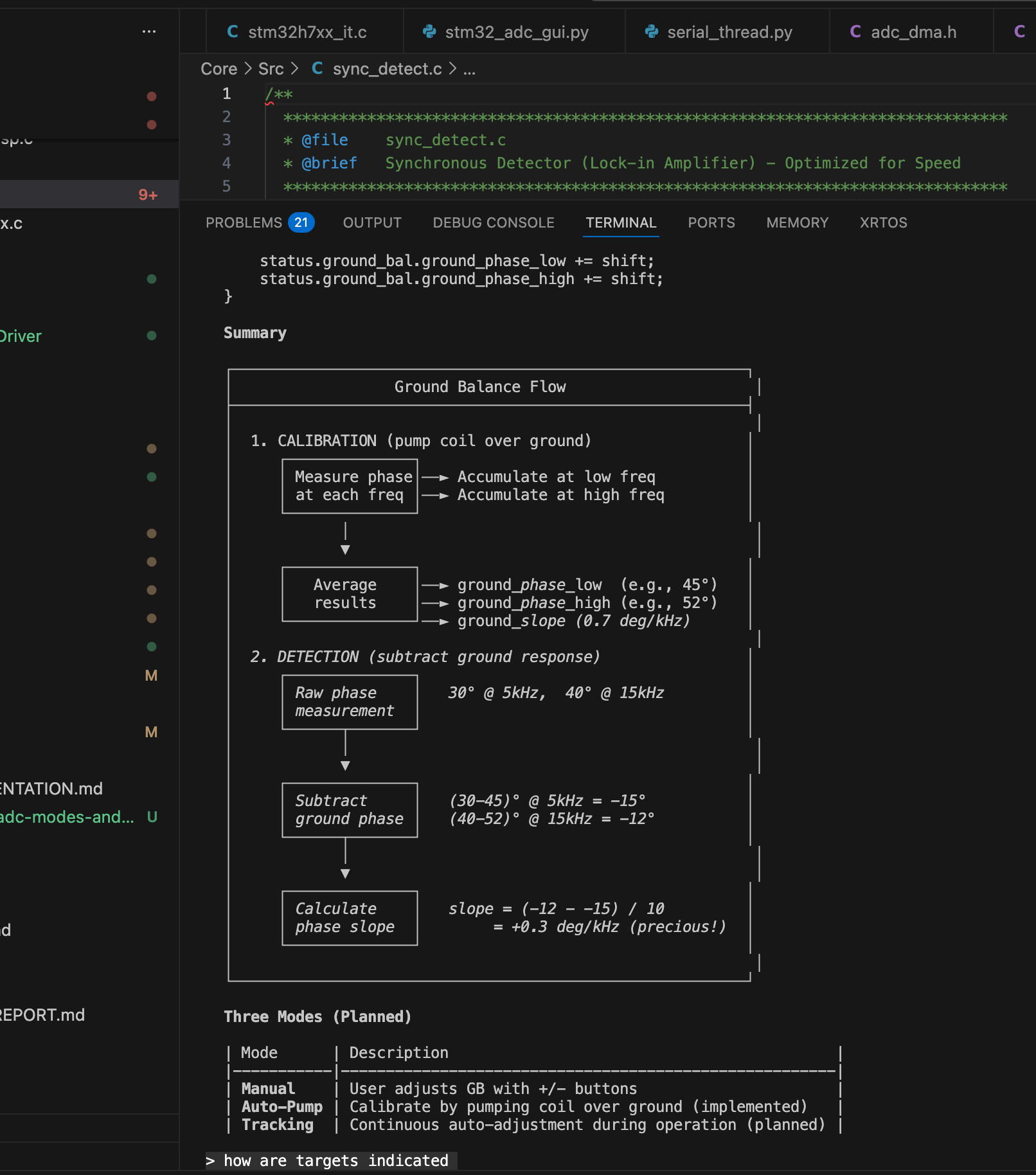Click the C file icon on stm32h7xx_it.c tab

(x=233, y=31)
